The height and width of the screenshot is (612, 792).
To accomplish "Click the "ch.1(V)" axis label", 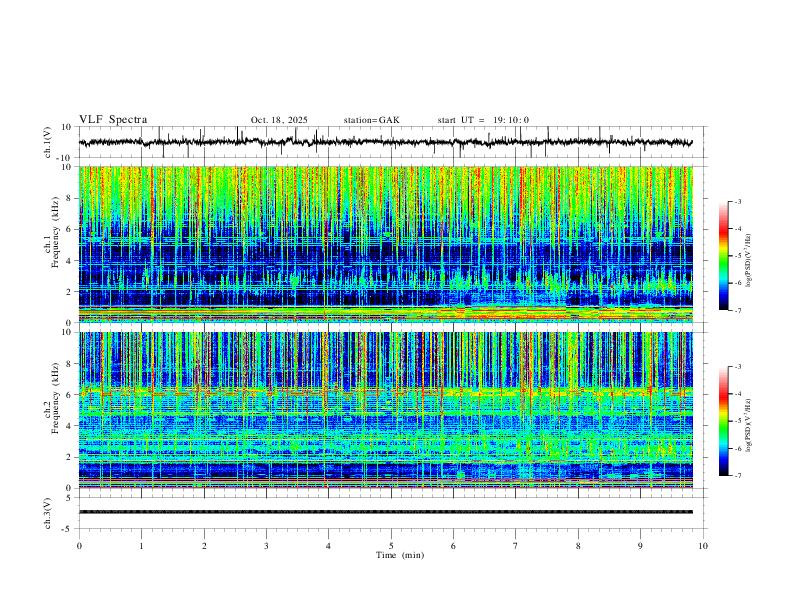I will pyautogui.click(x=48, y=142).
